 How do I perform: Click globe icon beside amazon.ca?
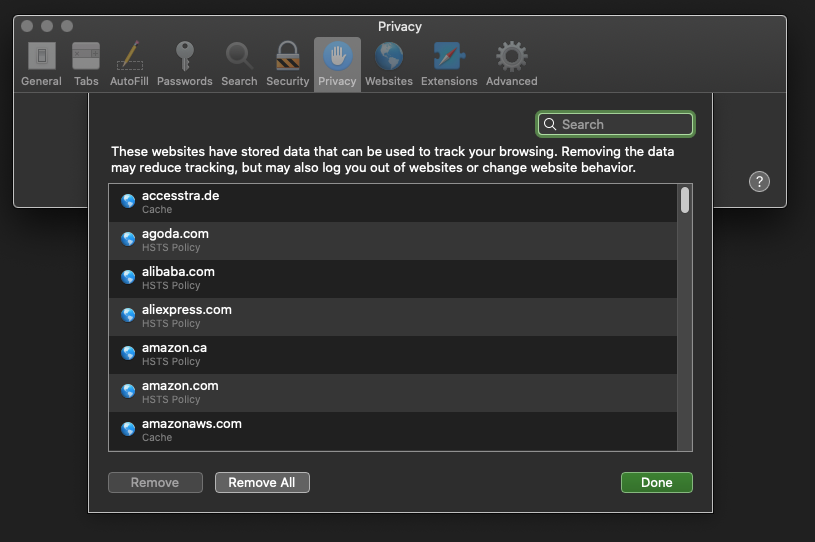point(128,353)
